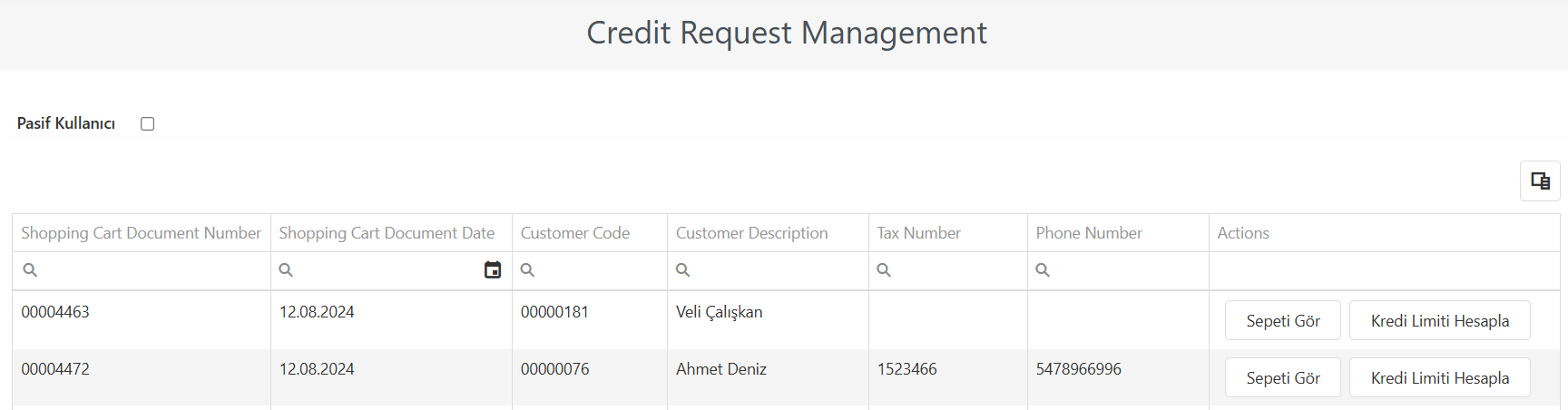The height and width of the screenshot is (410, 1568).
Task: Click search icon under Phone Number
Action: click(1043, 270)
